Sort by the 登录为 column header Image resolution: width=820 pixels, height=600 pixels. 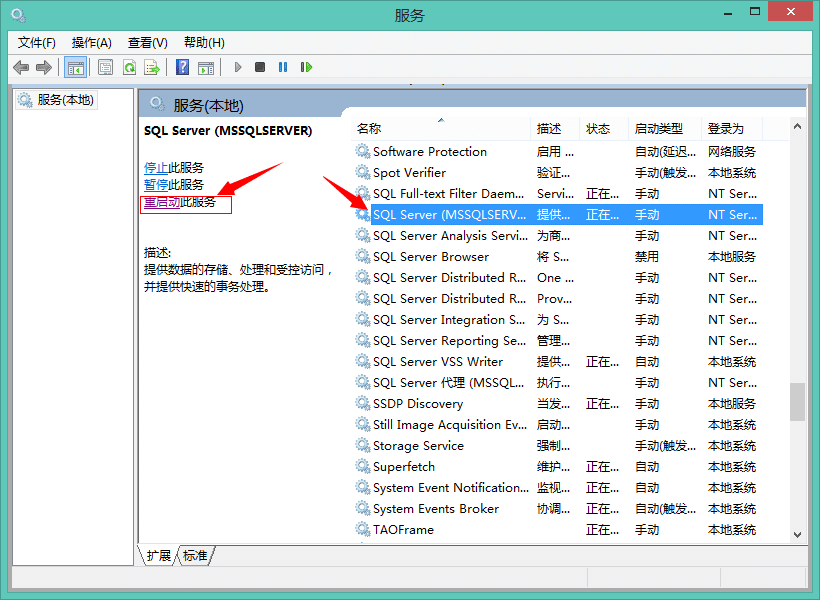click(x=732, y=128)
